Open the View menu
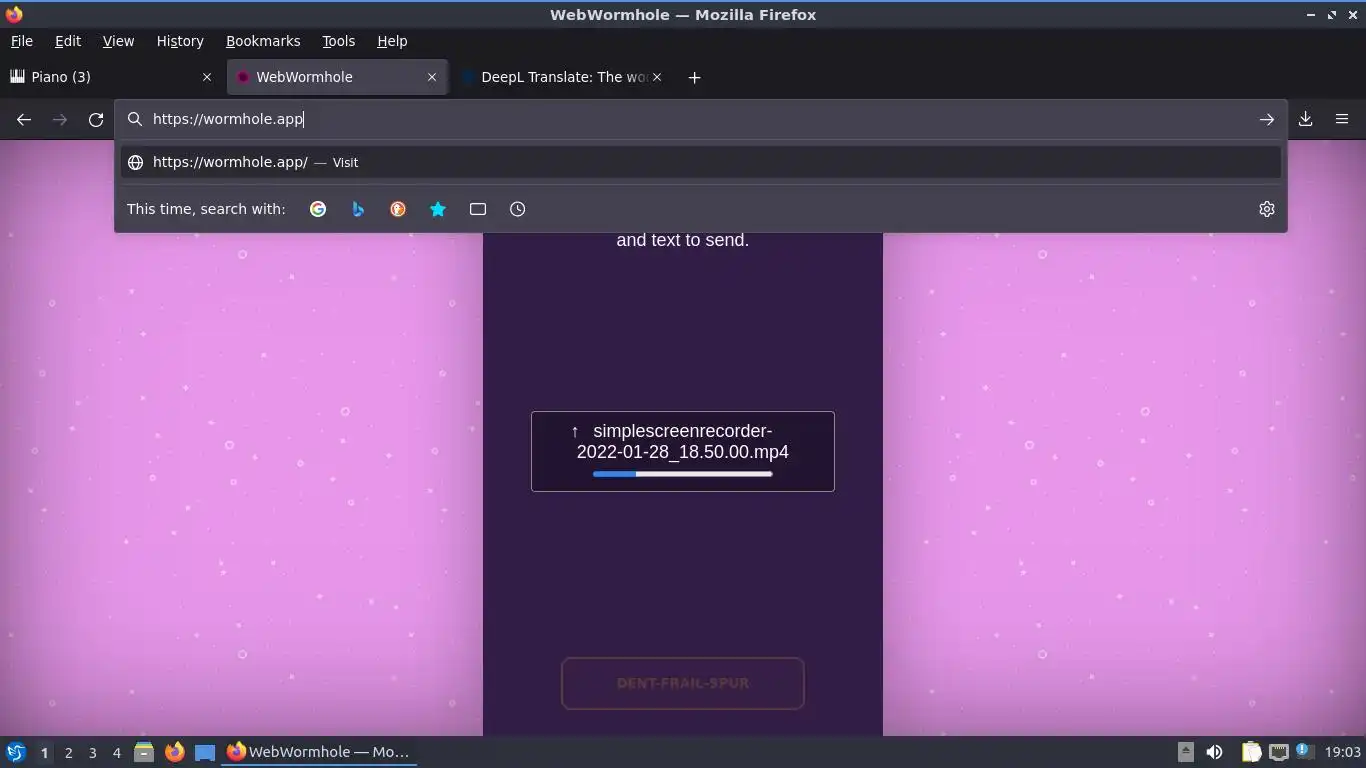 [118, 41]
